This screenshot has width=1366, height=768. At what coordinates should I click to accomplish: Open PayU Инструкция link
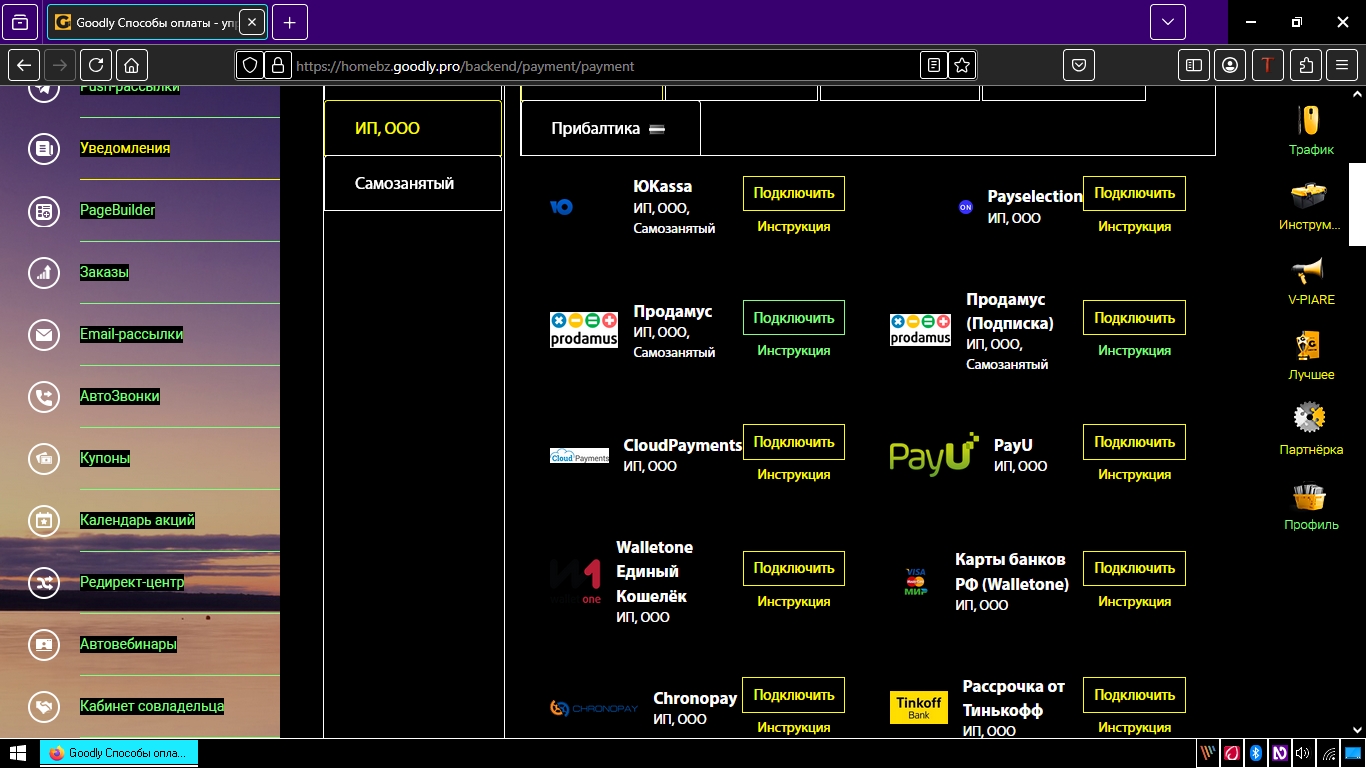pyautogui.click(x=1134, y=475)
